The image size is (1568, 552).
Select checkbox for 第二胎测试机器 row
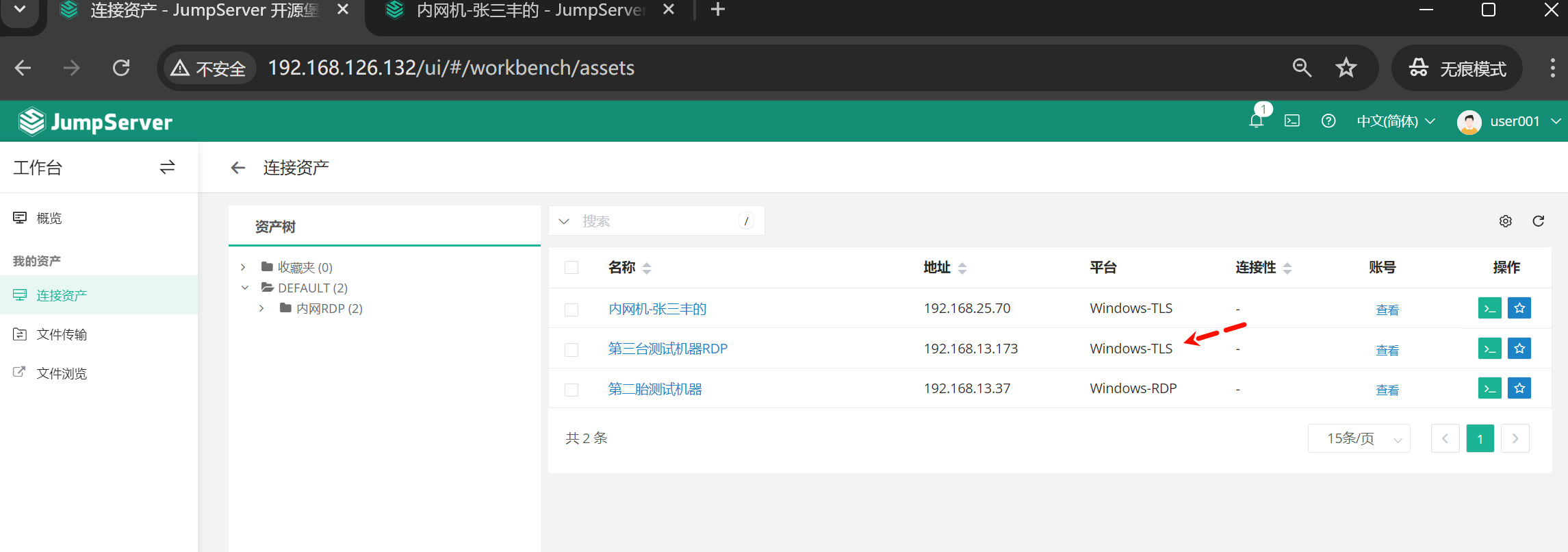571,390
